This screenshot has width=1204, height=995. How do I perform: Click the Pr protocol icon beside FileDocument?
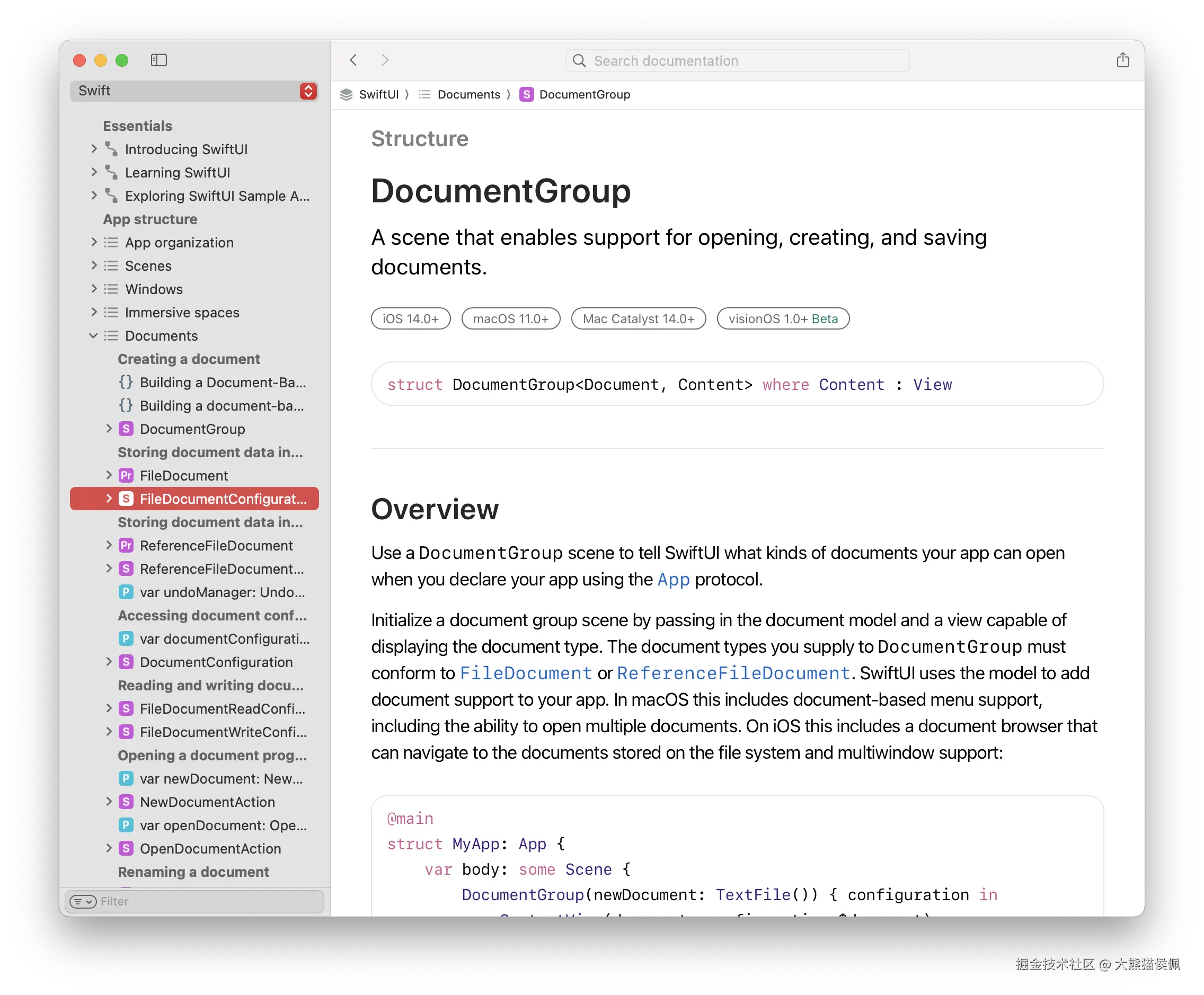pos(126,476)
